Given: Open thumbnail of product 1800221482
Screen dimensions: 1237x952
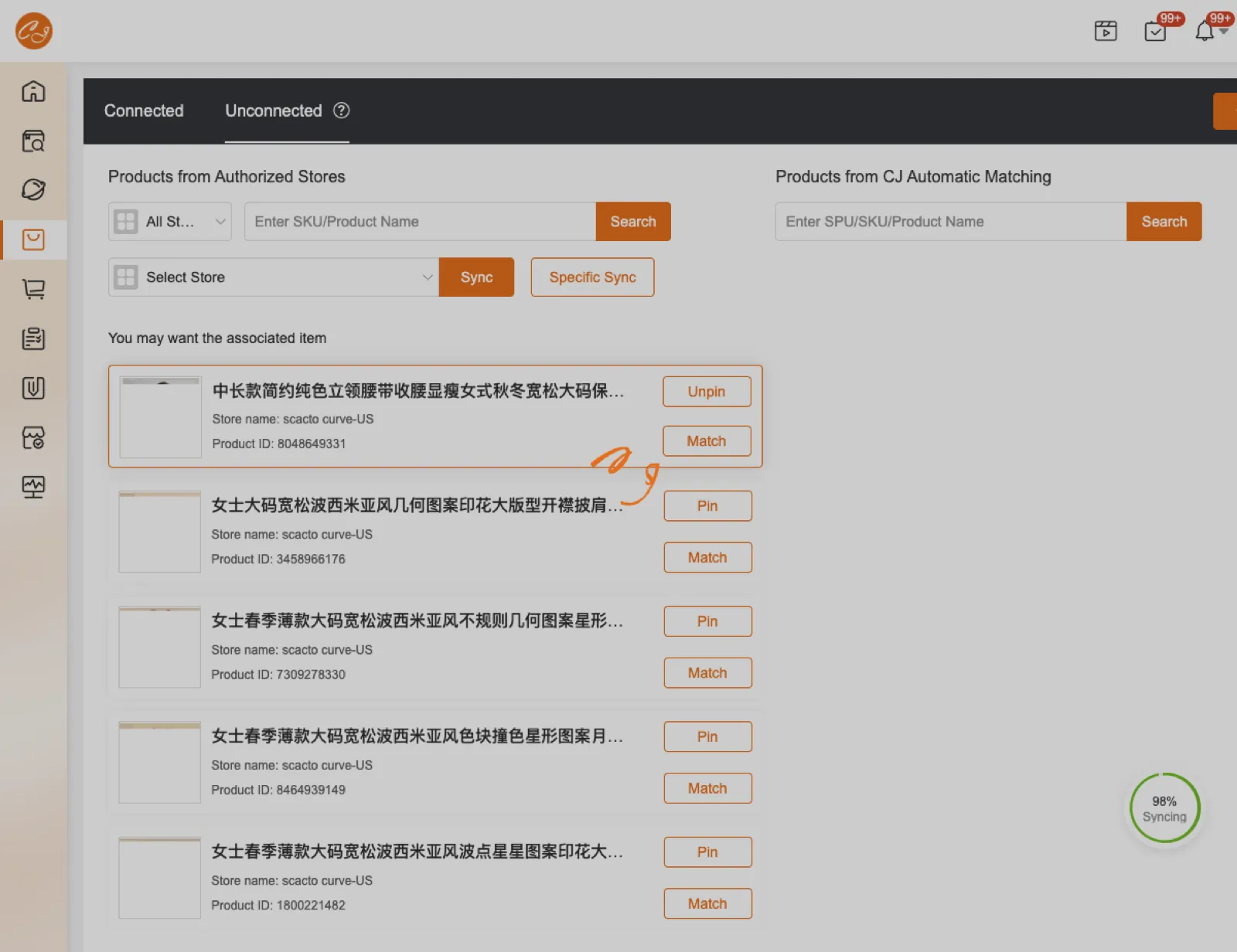Looking at the screenshot, I should click(160, 878).
